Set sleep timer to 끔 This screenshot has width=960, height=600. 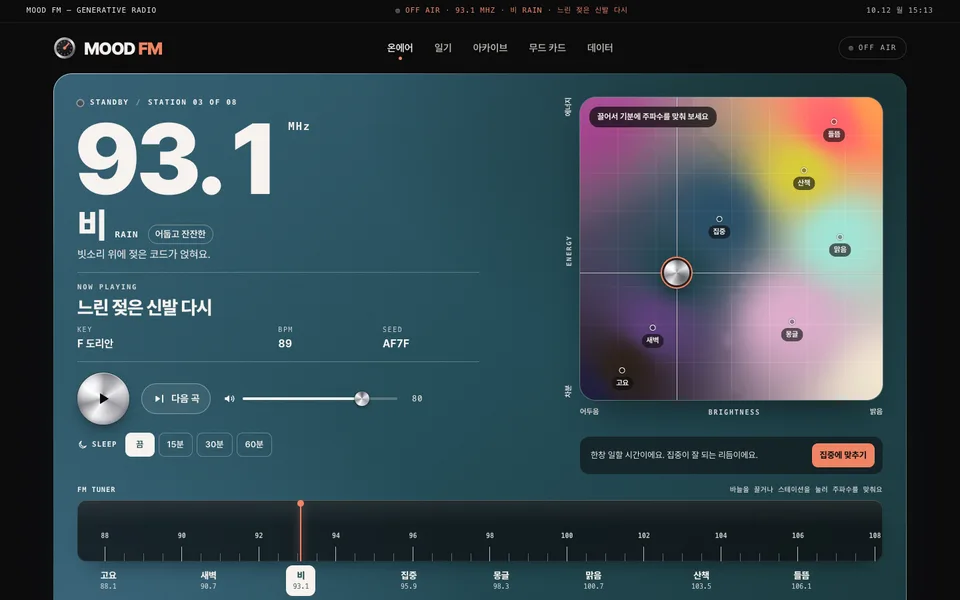140,444
